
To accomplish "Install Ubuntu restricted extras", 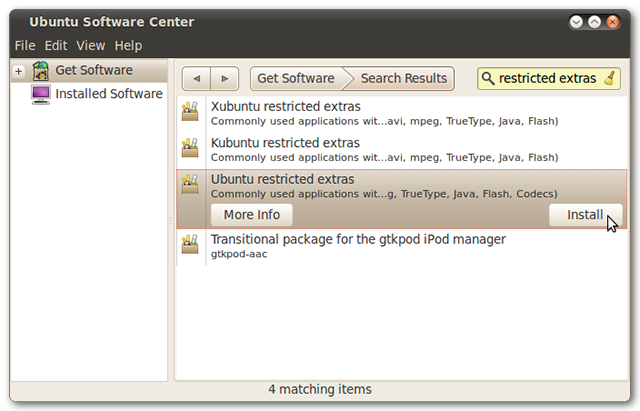I will coord(585,215).
